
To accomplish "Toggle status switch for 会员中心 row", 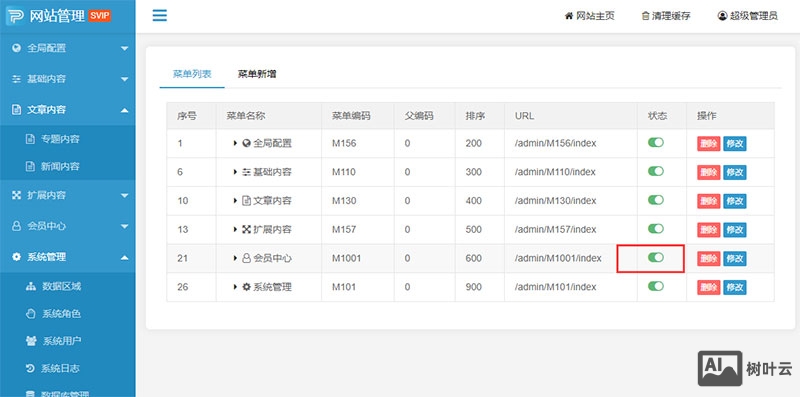I will pos(656,257).
